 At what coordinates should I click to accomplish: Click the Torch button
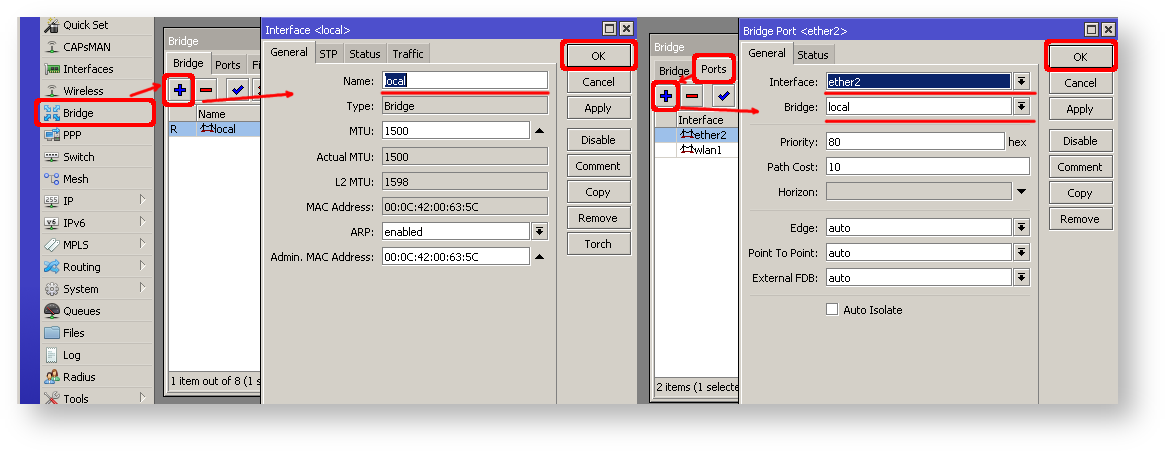point(598,244)
